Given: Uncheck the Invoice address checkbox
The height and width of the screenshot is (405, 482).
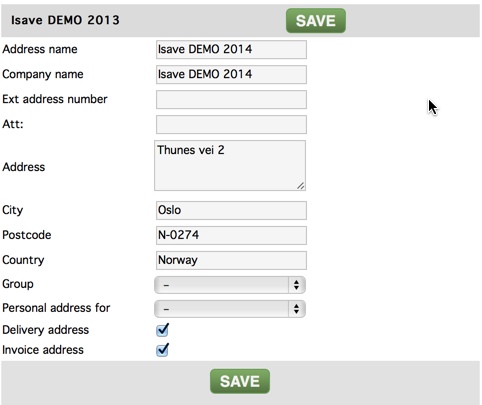Looking at the screenshot, I should point(162,350).
